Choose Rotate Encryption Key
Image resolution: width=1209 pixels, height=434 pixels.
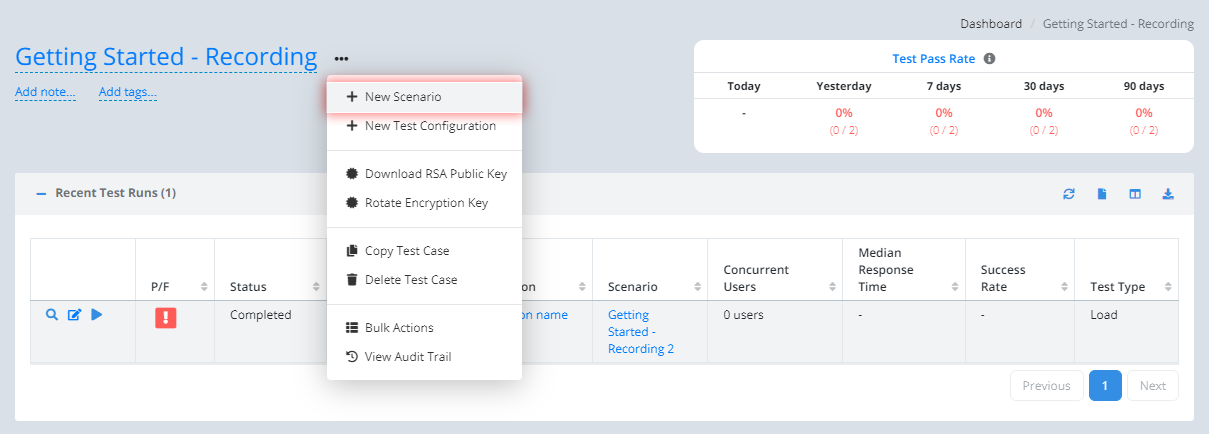pyautogui.click(x=424, y=203)
